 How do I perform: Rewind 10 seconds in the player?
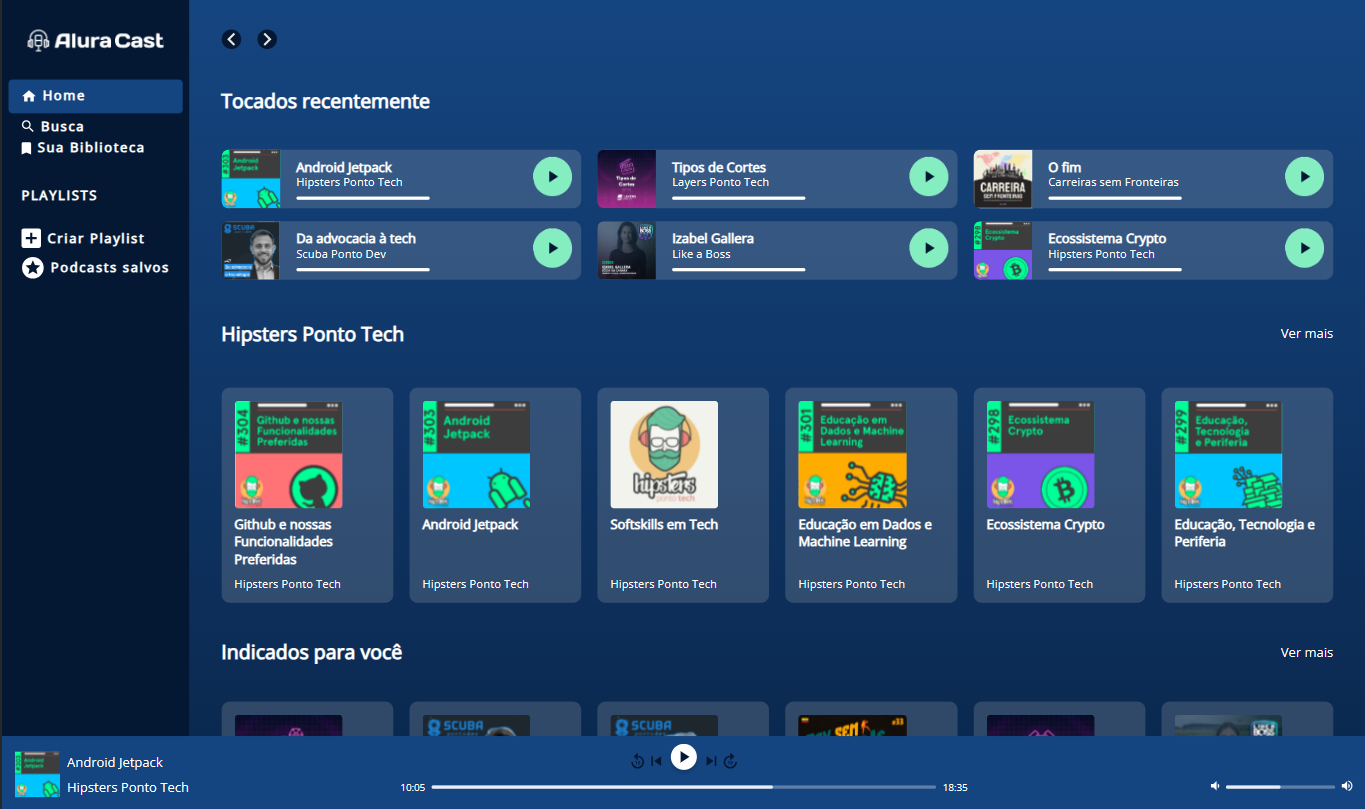637,760
